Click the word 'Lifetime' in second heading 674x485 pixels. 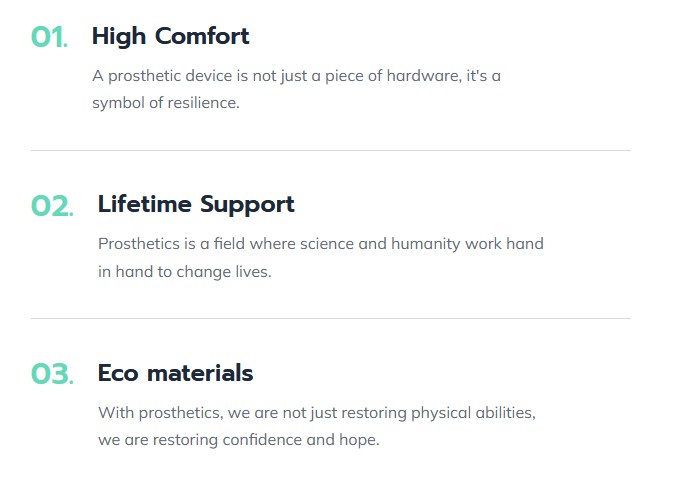coord(144,204)
